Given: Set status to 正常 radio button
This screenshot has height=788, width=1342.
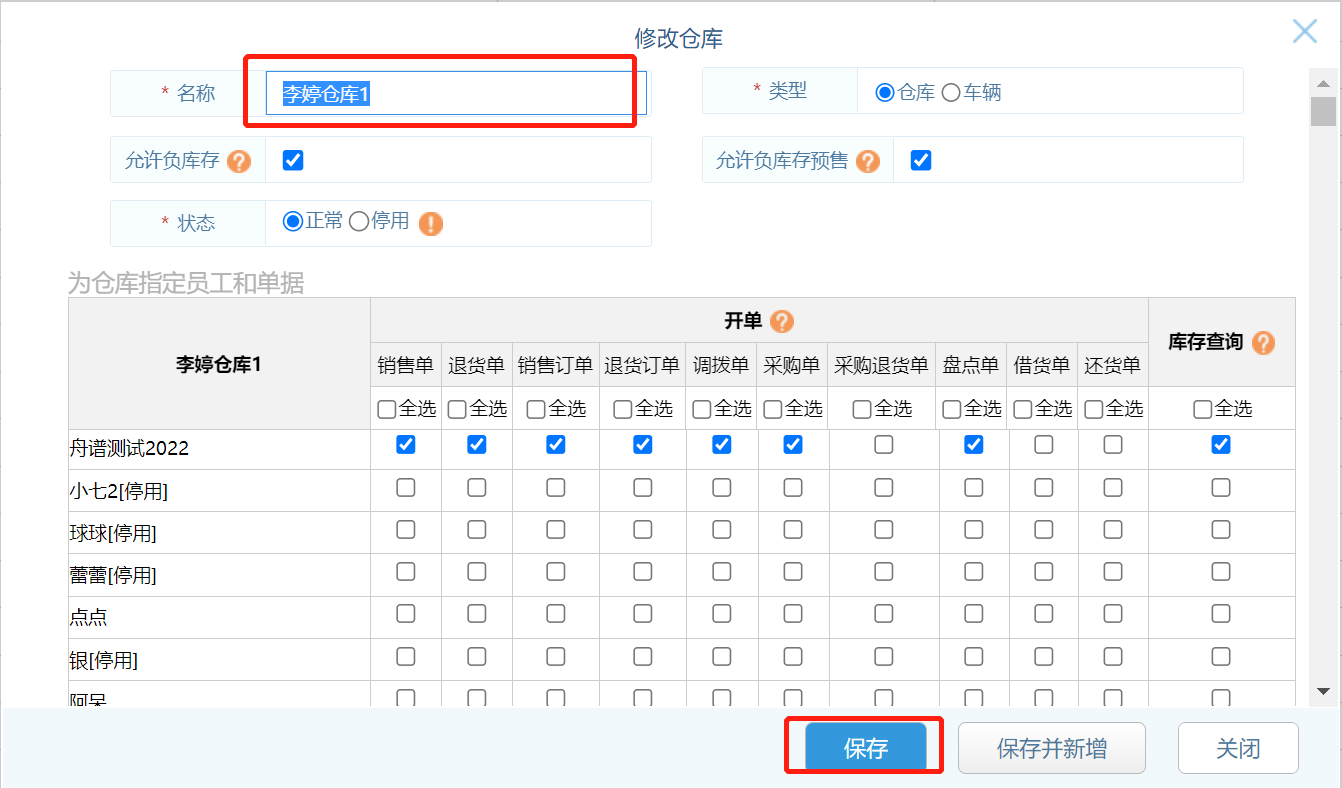Looking at the screenshot, I should tap(293, 222).
